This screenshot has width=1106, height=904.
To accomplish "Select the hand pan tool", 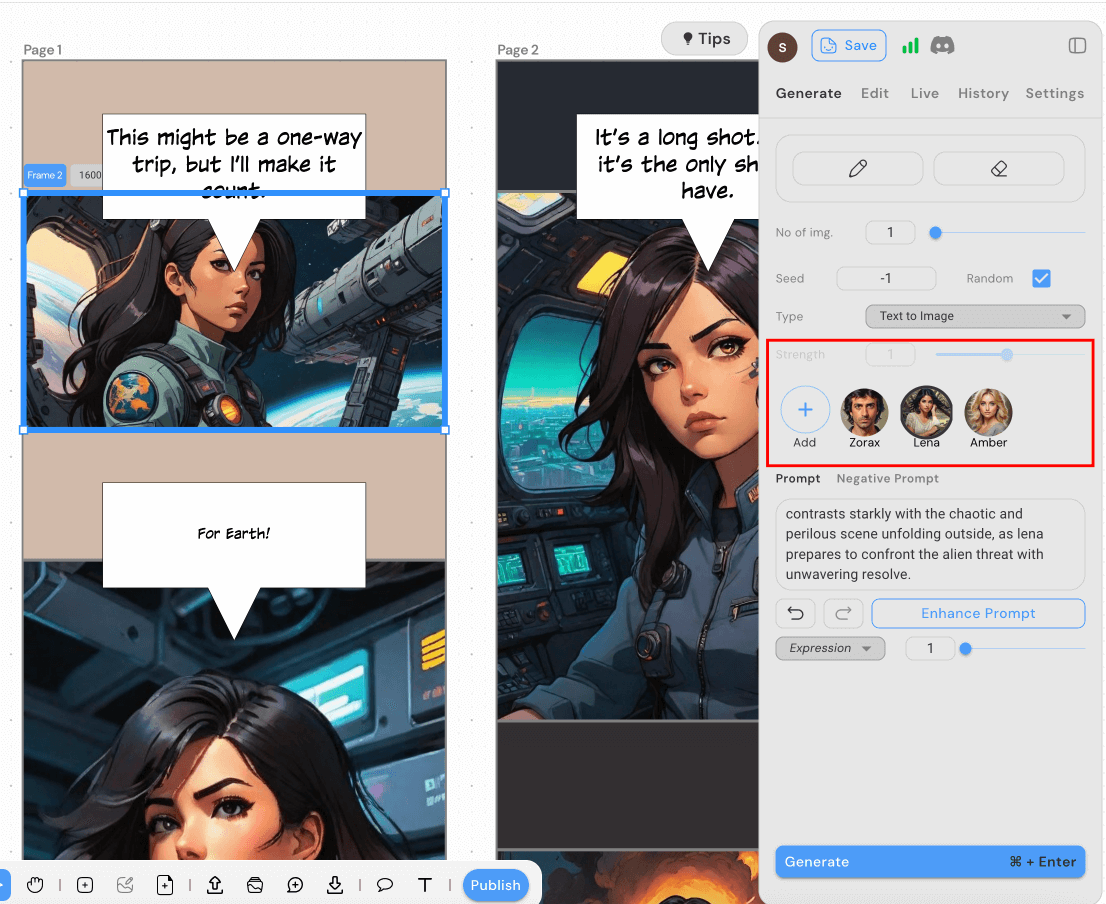I will [35, 885].
